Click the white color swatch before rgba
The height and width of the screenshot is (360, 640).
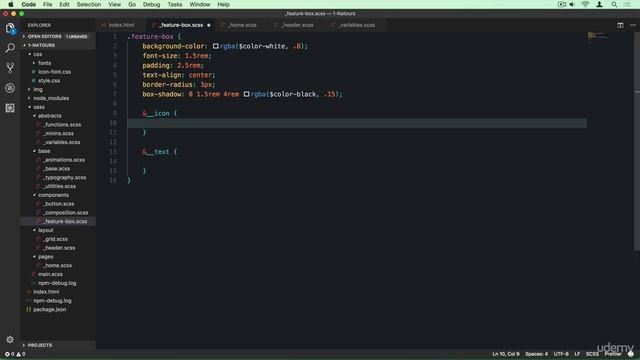tap(216, 46)
